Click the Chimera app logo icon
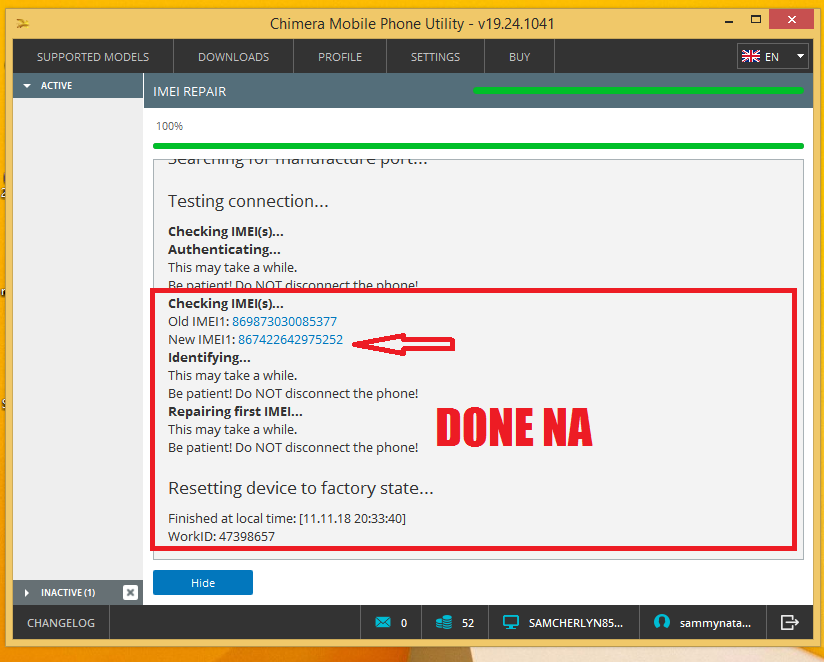The height and width of the screenshot is (662, 824). (x=23, y=23)
